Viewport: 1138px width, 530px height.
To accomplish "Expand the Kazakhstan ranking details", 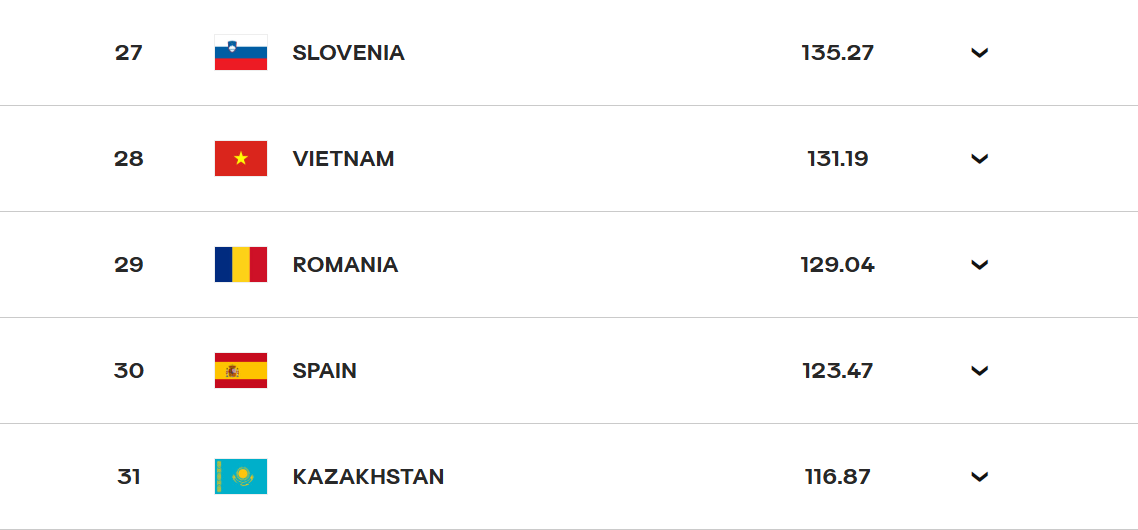I will (980, 476).
